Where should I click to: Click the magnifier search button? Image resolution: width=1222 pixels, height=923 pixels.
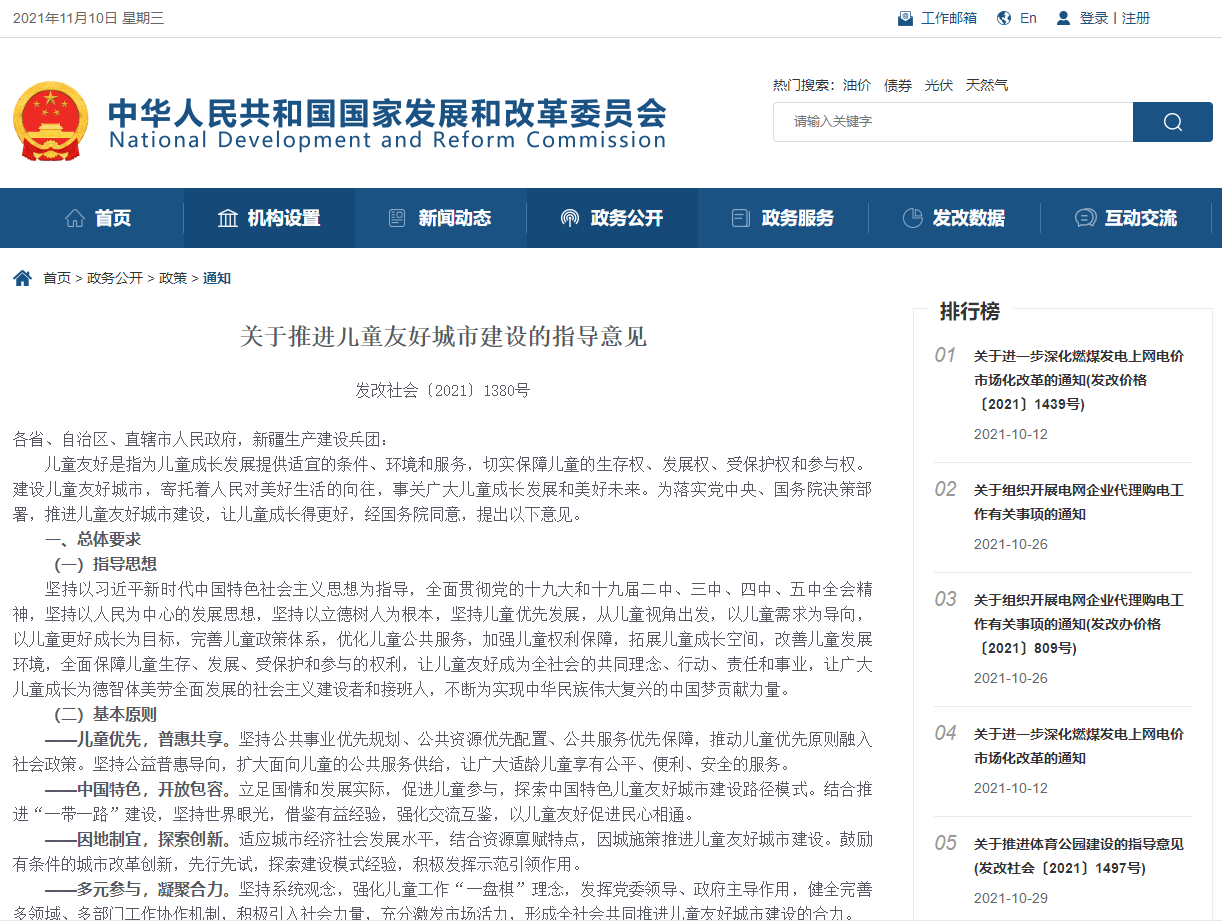(1172, 122)
